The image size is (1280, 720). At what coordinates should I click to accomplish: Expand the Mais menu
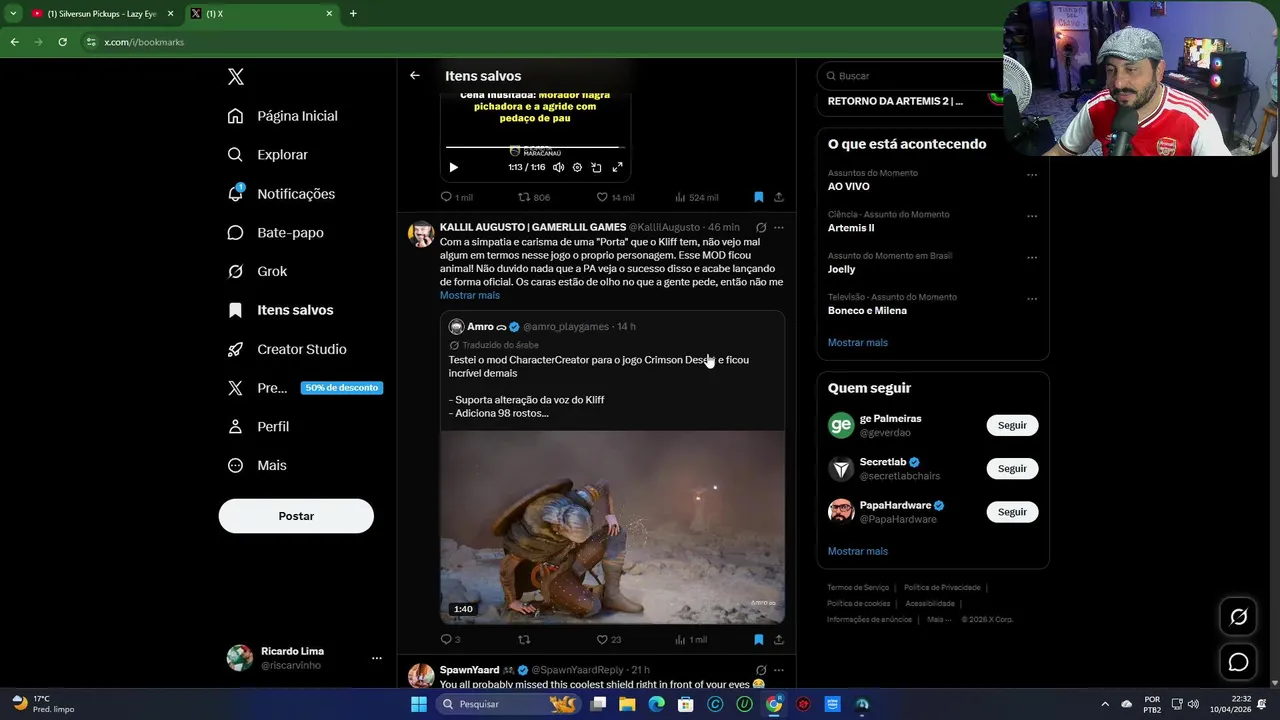pos(258,466)
